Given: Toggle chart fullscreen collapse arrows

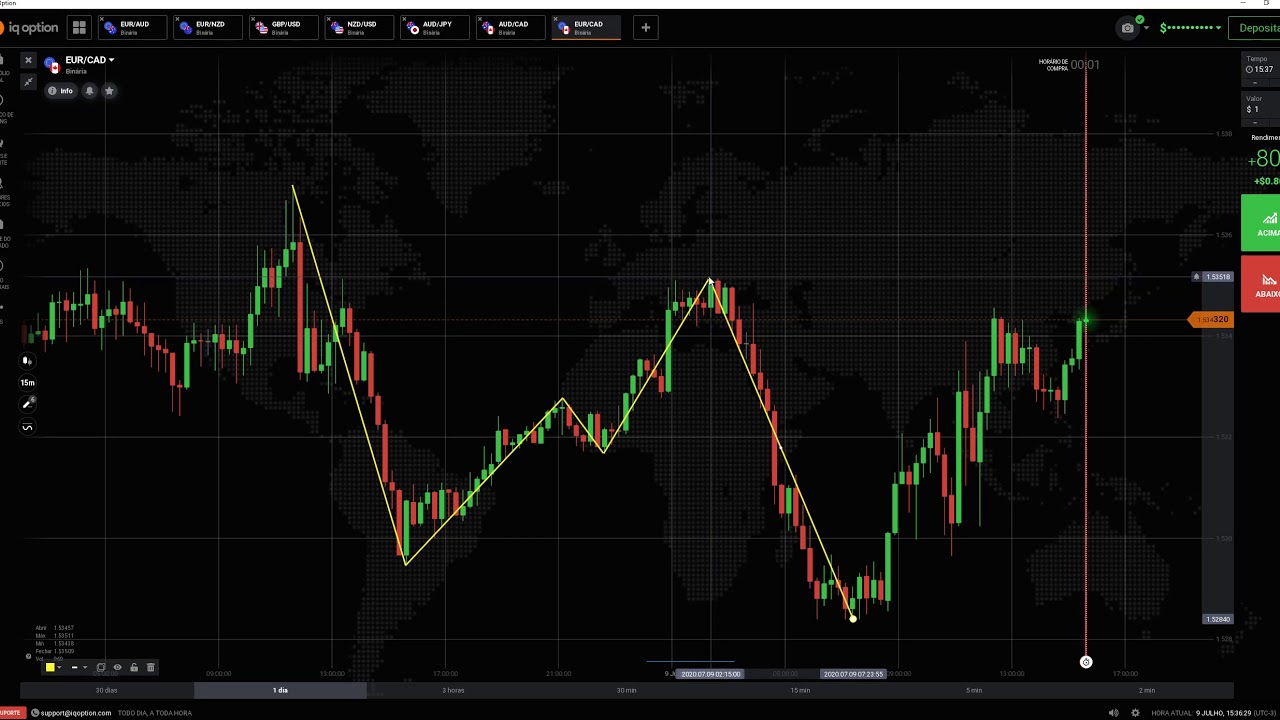Looking at the screenshot, I should coord(28,82).
